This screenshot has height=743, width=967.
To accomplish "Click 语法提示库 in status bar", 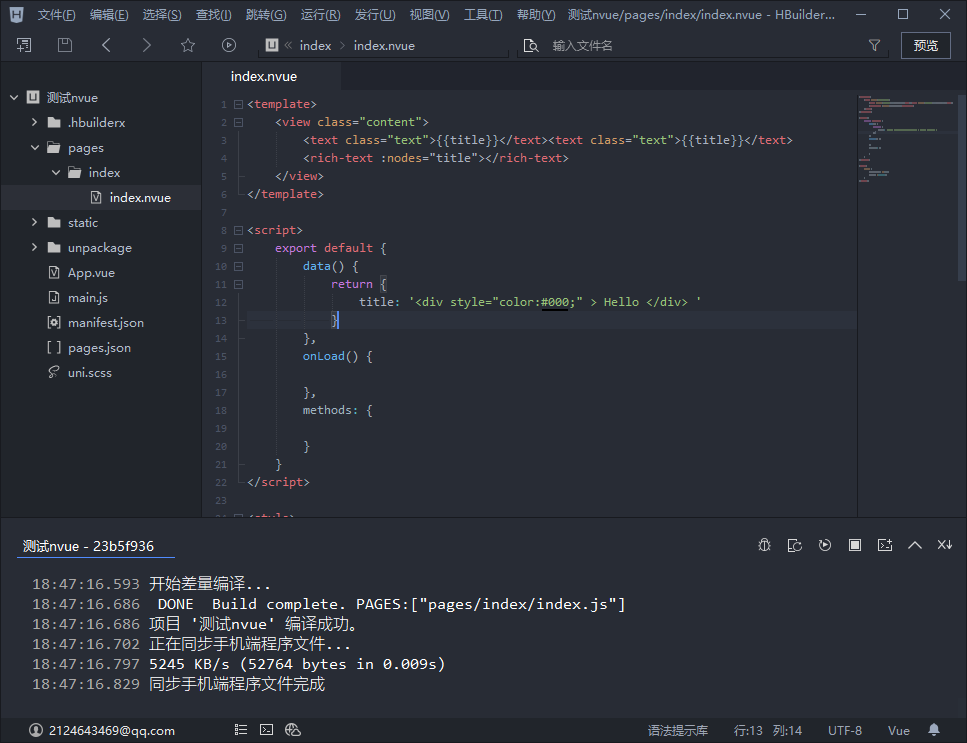I will (678, 731).
